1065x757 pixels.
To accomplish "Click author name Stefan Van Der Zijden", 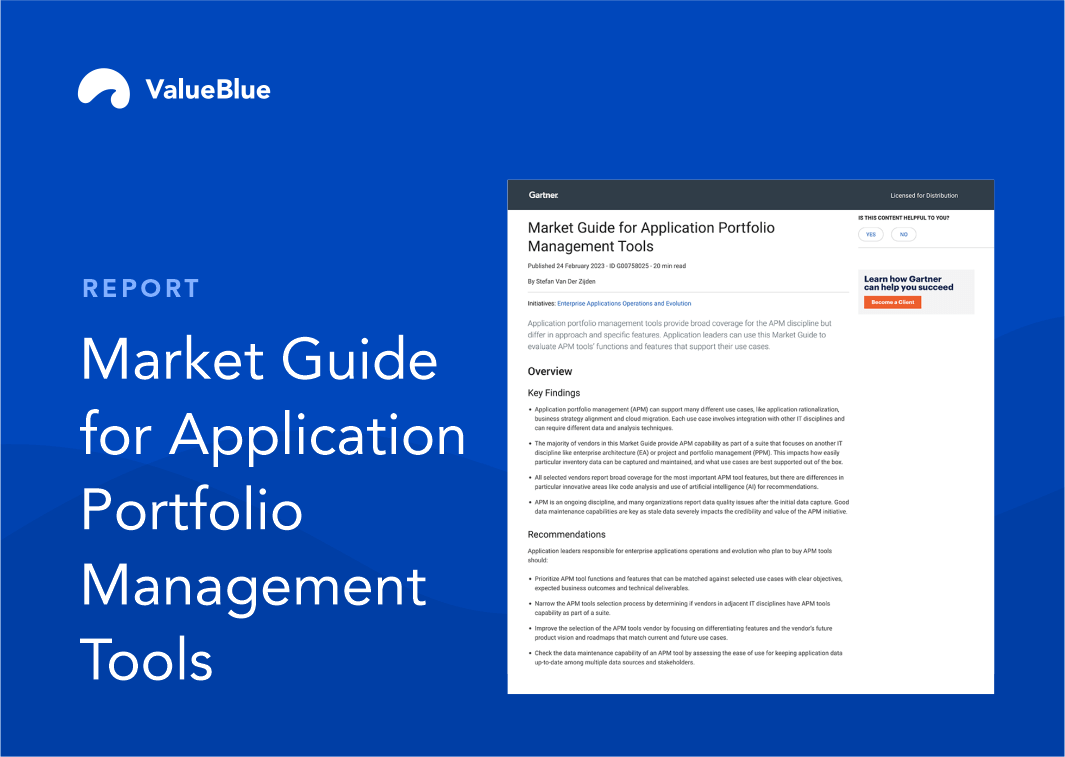I will tap(561, 281).
